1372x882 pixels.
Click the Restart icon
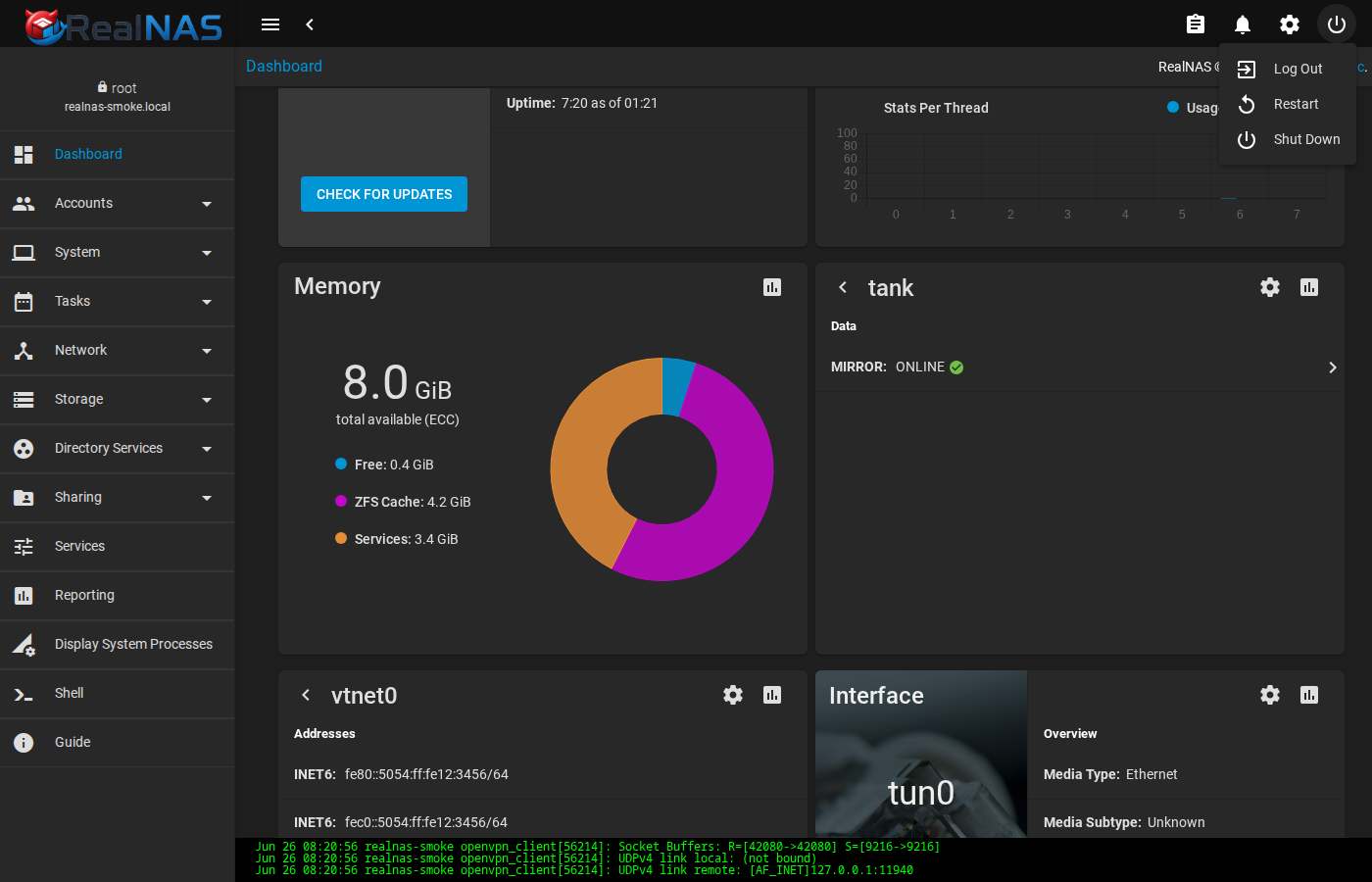click(1247, 104)
